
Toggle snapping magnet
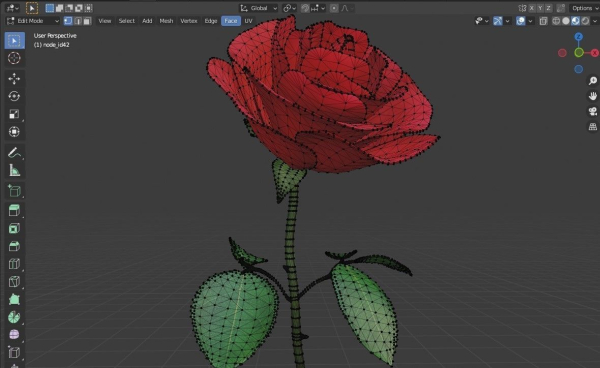tap(305, 8)
